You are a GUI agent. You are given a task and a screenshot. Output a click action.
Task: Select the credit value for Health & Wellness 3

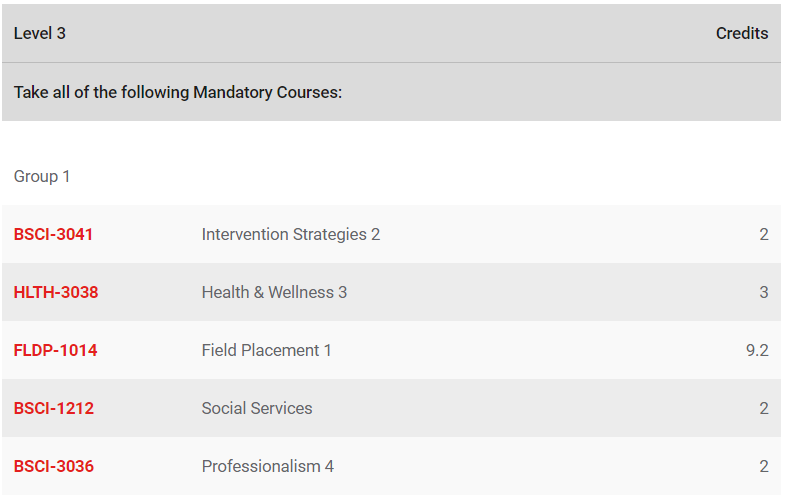click(x=763, y=293)
